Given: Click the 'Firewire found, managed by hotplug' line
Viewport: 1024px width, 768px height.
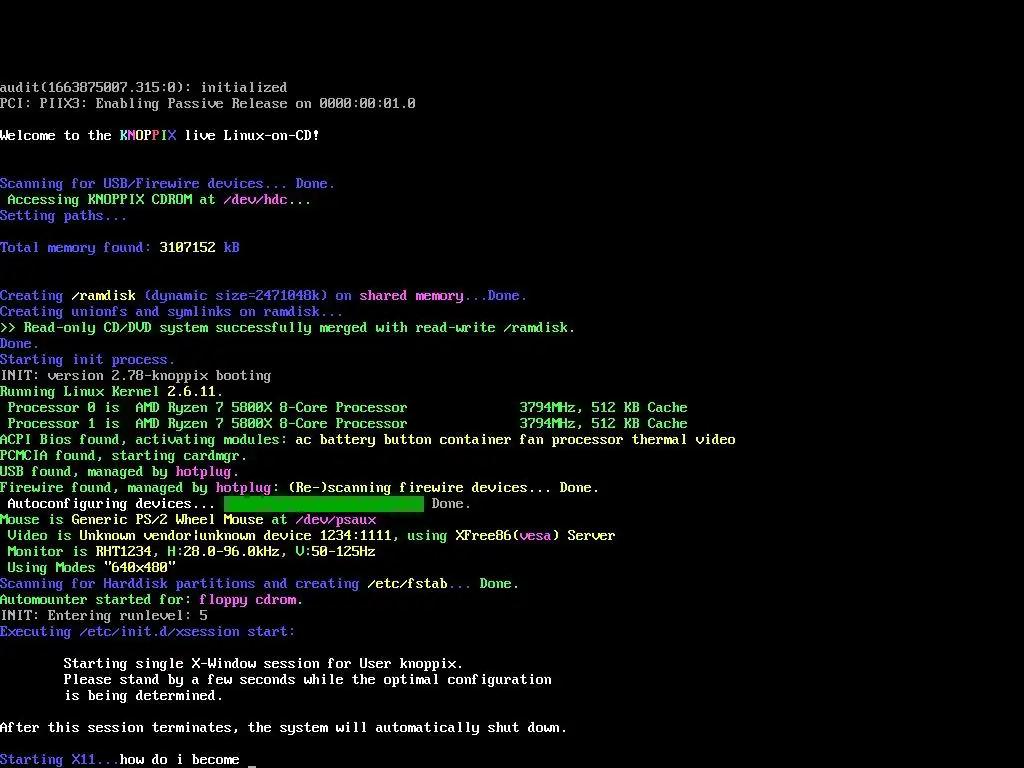Looking at the screenshot, I should (x=299, y=488).
